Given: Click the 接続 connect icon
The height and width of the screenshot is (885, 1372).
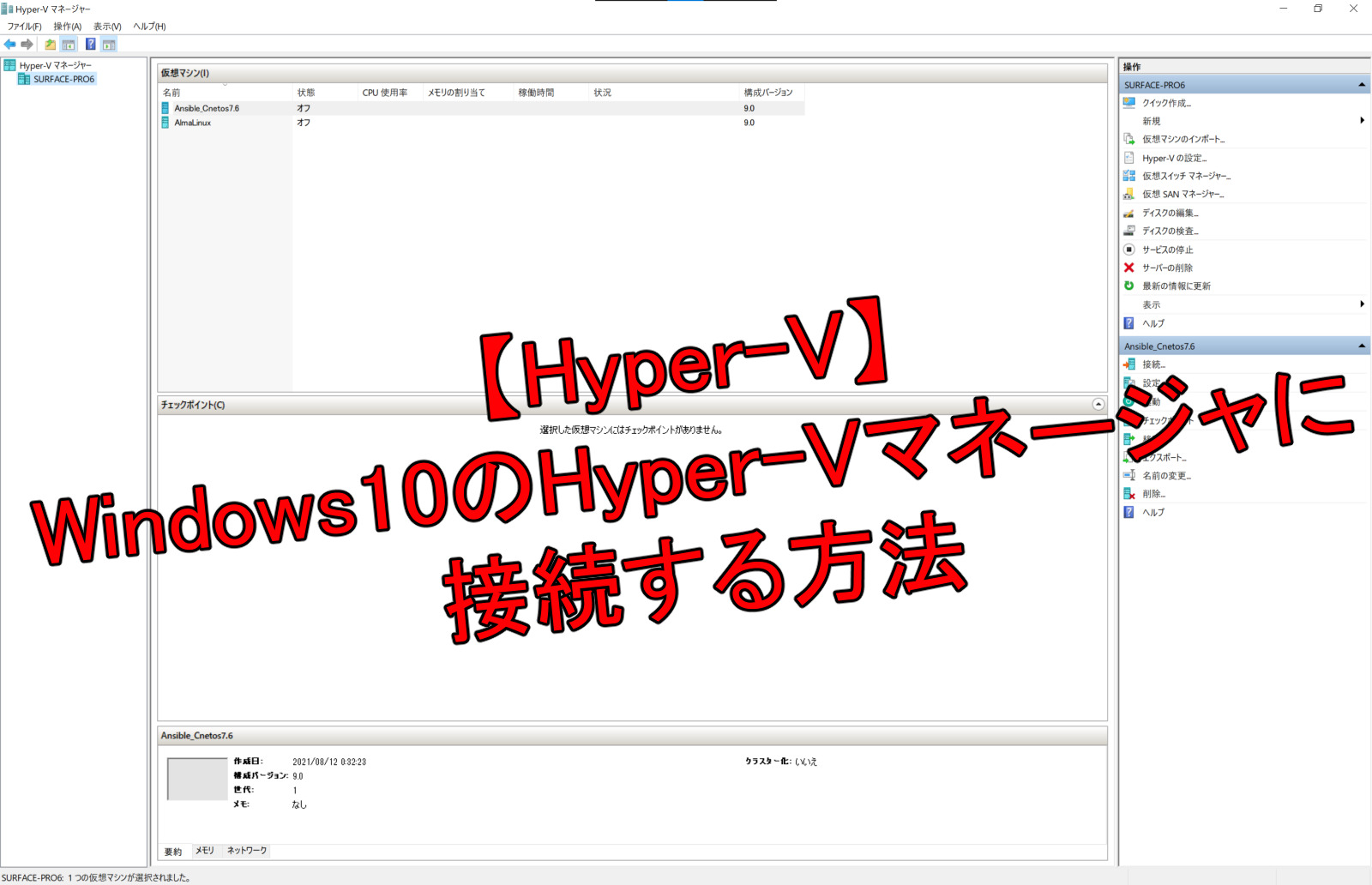Looking at the screenshot, I should pos(1129,364).
